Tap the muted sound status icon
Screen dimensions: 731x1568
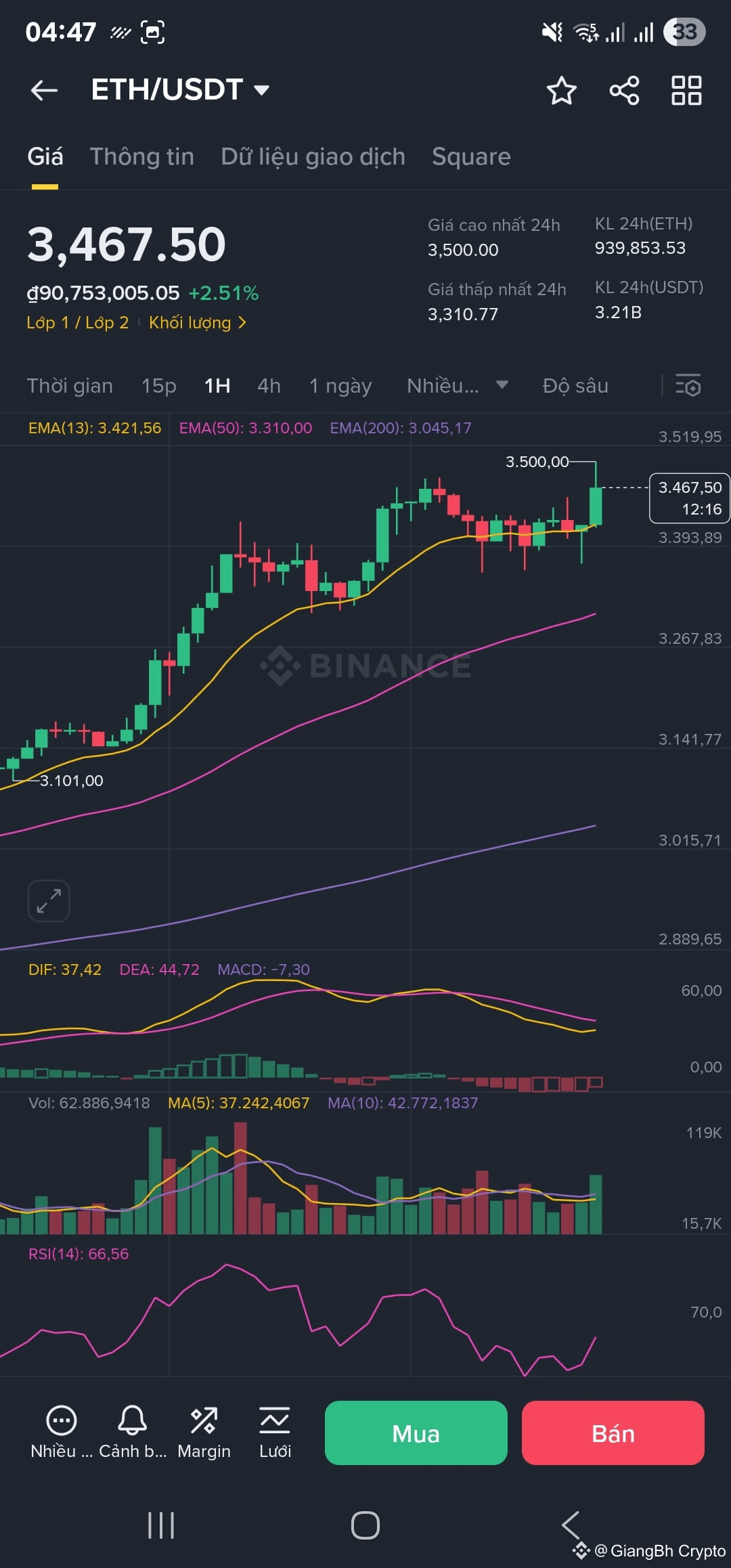point(552,32)
